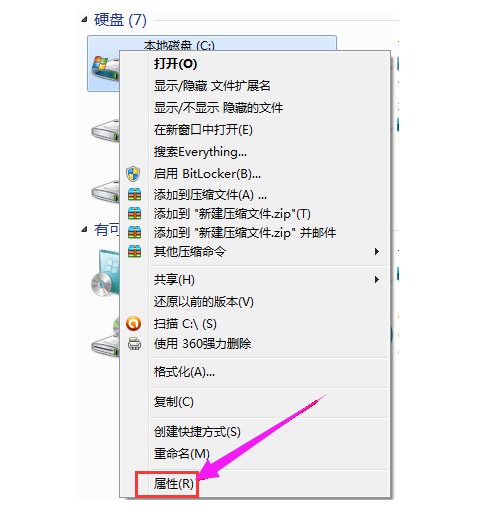Select 搜索Everything... entry
The height and width of the screenshot is (519, 489).
[x=200, y=152]
